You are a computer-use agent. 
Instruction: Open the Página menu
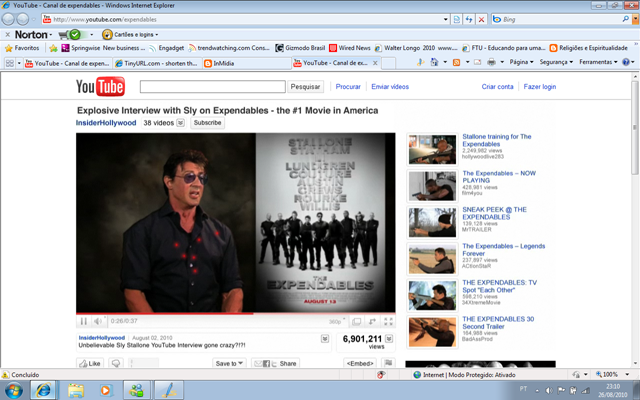[x=521, y=62]
